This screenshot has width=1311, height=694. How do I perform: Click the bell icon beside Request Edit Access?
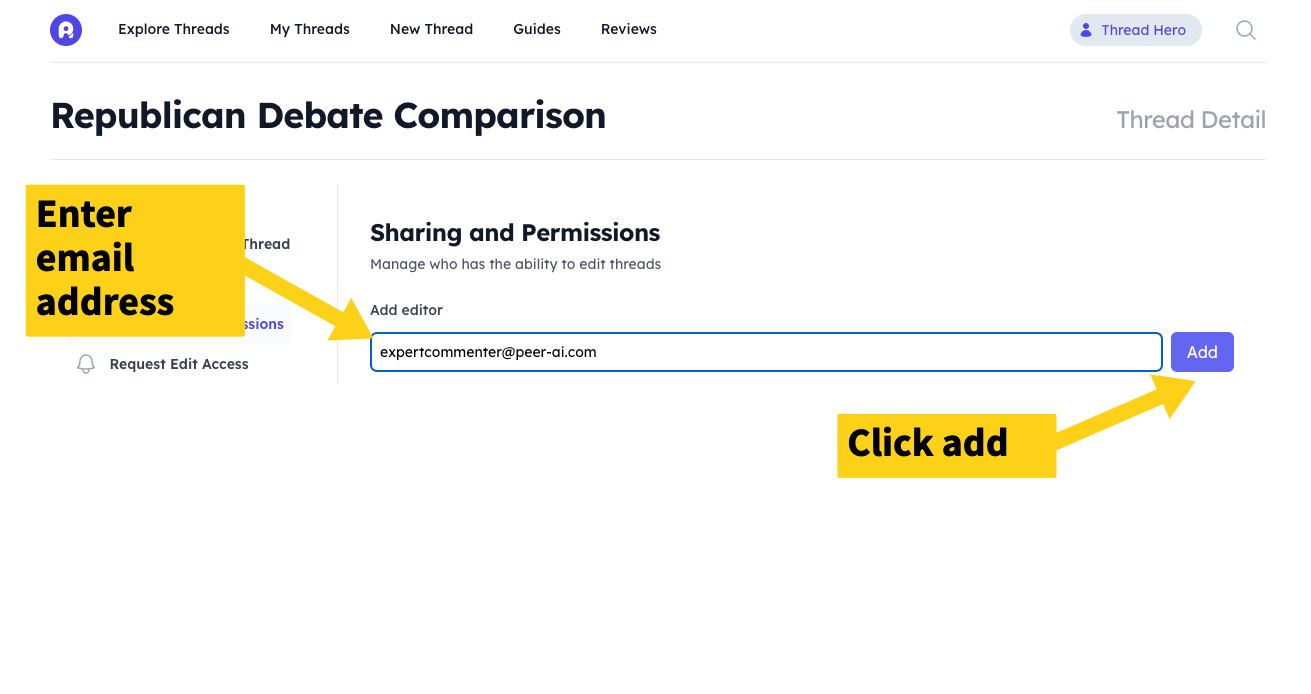click(86, 364)
